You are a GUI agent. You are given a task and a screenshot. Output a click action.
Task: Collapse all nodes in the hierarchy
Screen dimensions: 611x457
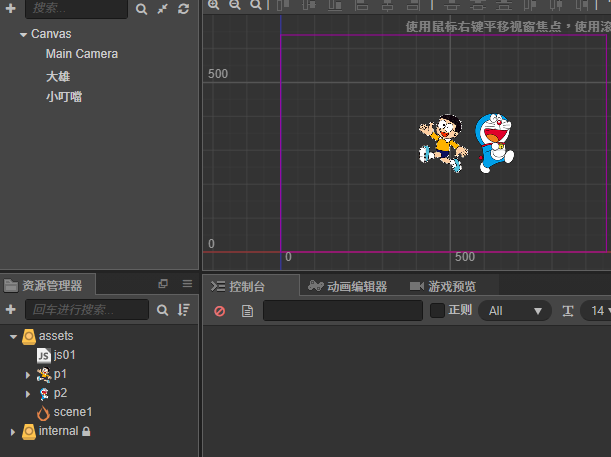point(163,9)
